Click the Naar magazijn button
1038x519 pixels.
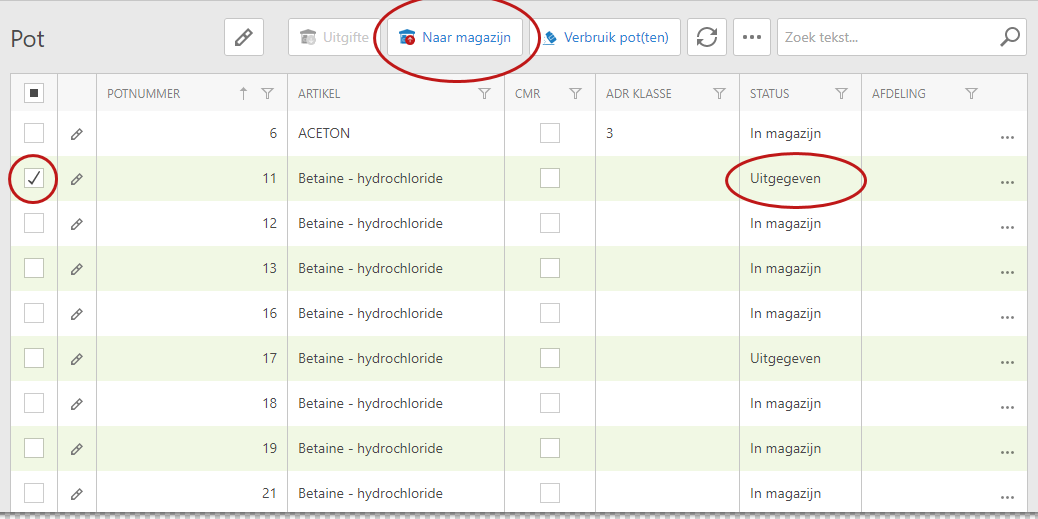[x=455, y=38]
